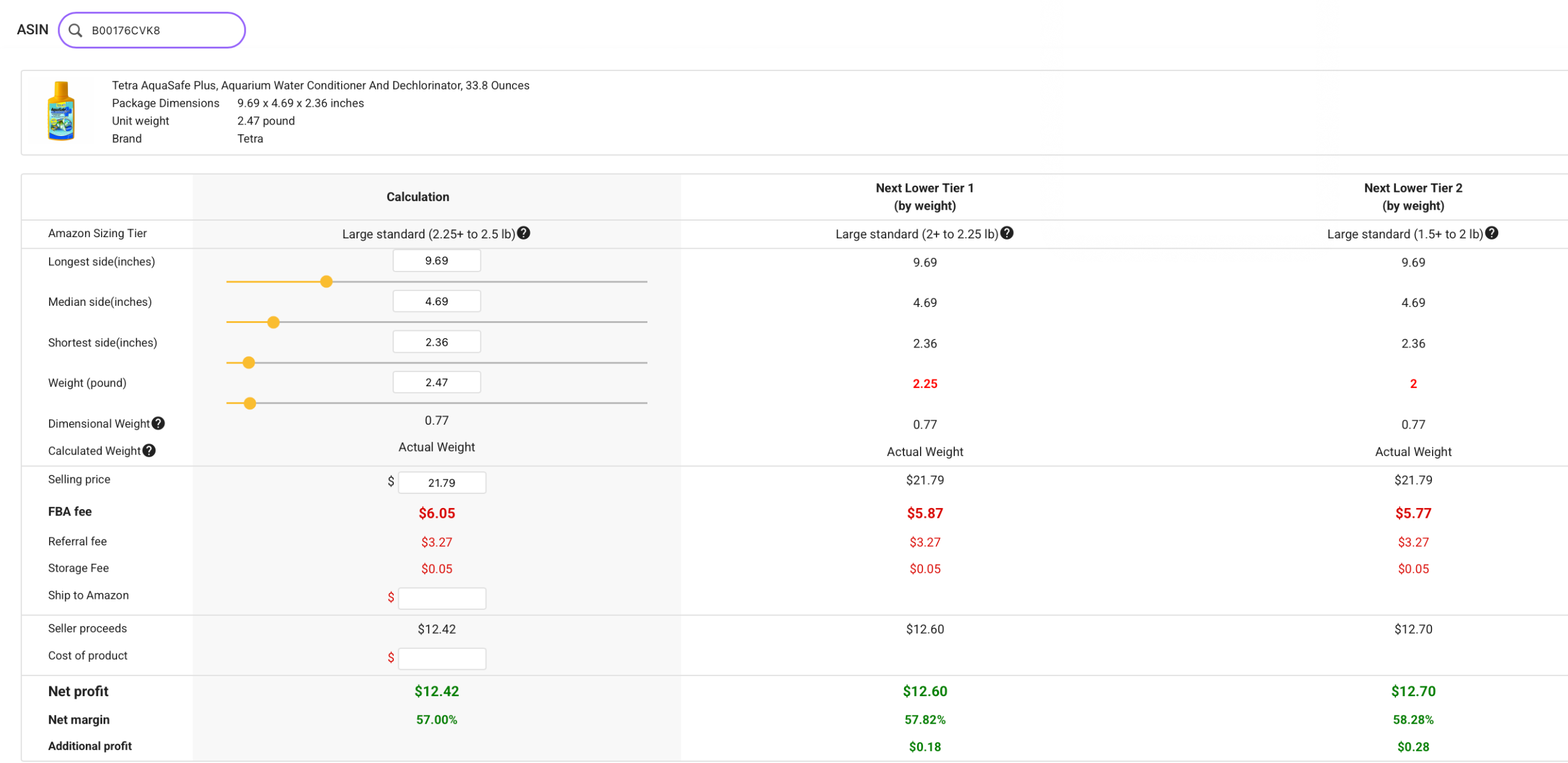Click the Tetra AquaSafe product thumbnail
Image resolution: width=1568 pixels, height=763 pixels.
61,112
